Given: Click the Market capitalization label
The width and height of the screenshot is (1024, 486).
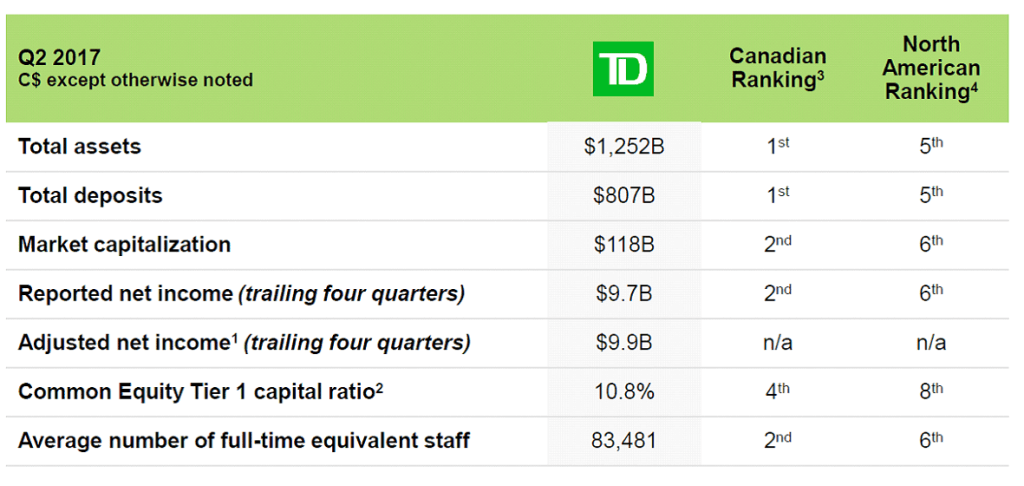Looking at the screenshot, I should [x=124, y=244].
